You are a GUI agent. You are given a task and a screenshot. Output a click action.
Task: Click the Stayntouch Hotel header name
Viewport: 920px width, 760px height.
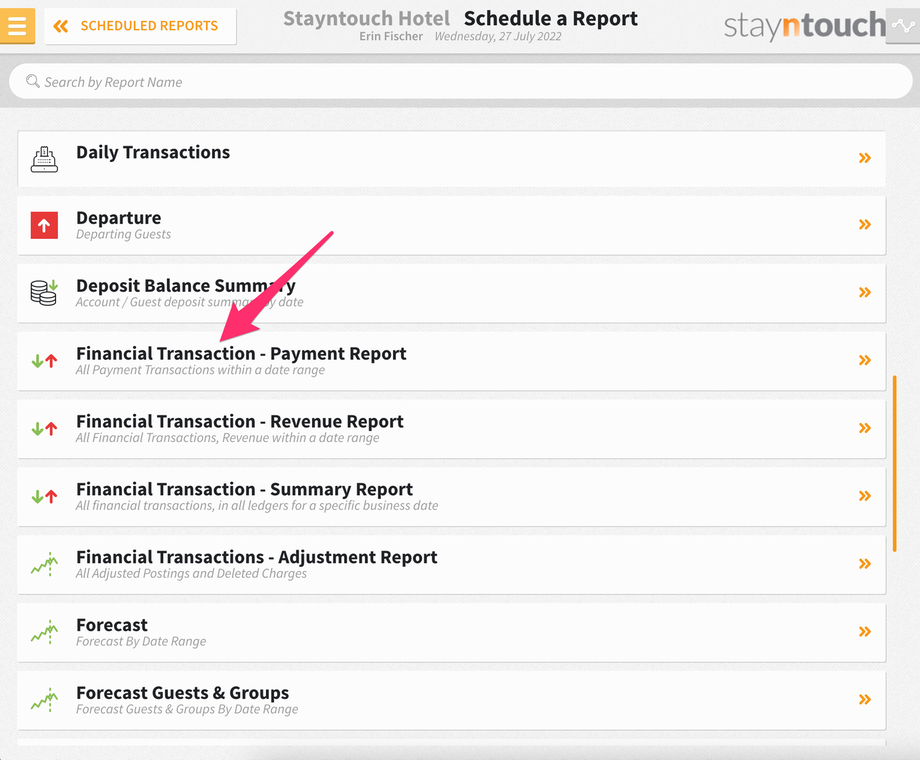pyautogui.click(x=367, y=19)
